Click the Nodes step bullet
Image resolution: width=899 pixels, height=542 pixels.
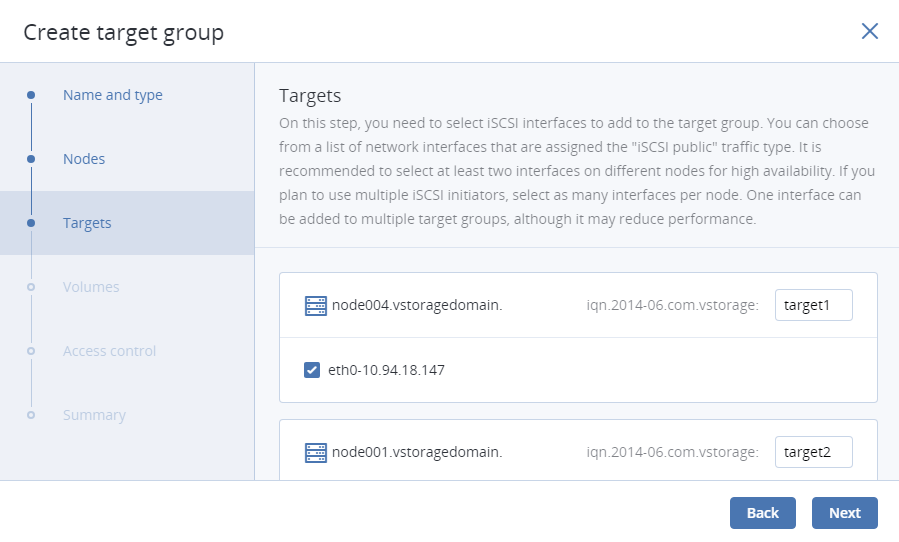tap(31, 159)
